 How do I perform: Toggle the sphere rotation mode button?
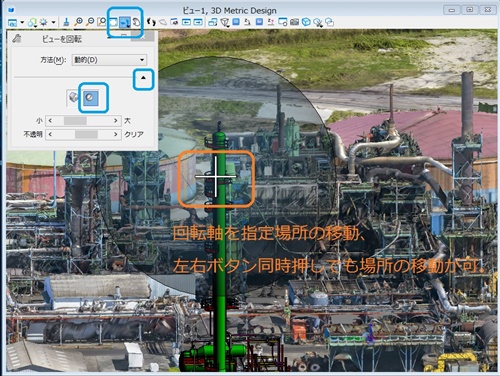90,98
